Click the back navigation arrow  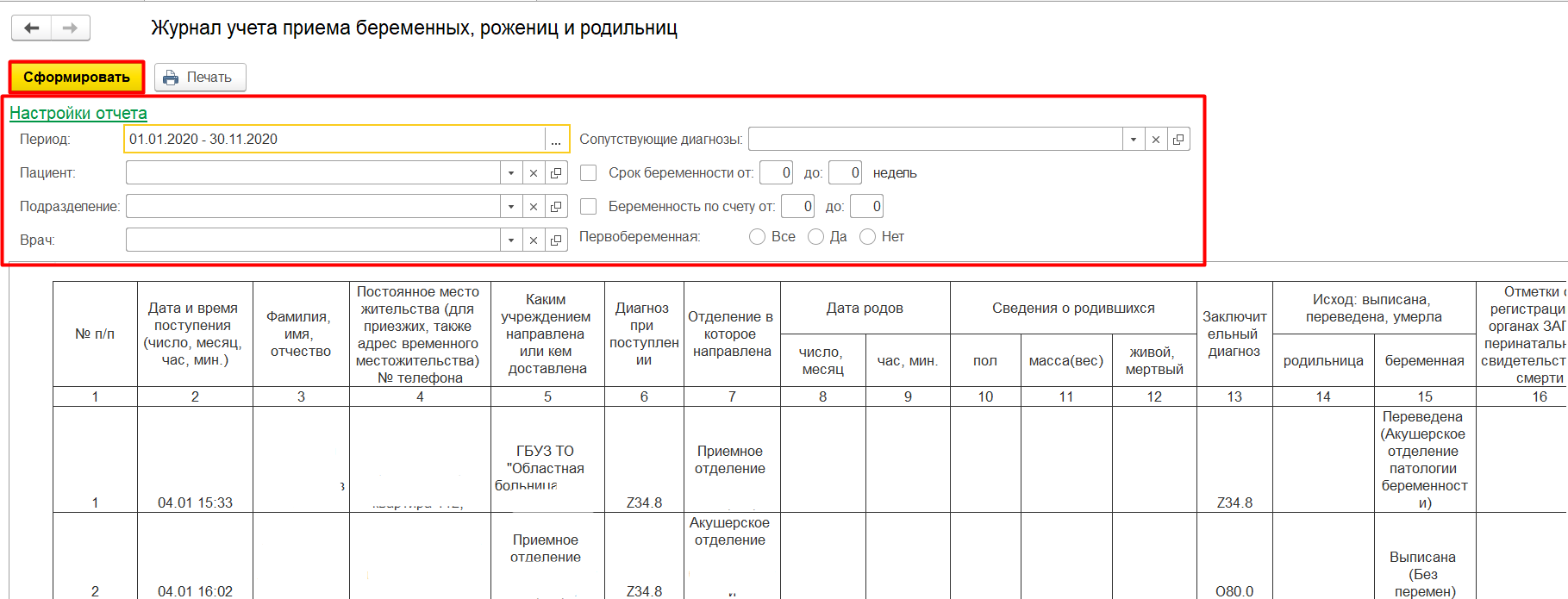point(32,28)
